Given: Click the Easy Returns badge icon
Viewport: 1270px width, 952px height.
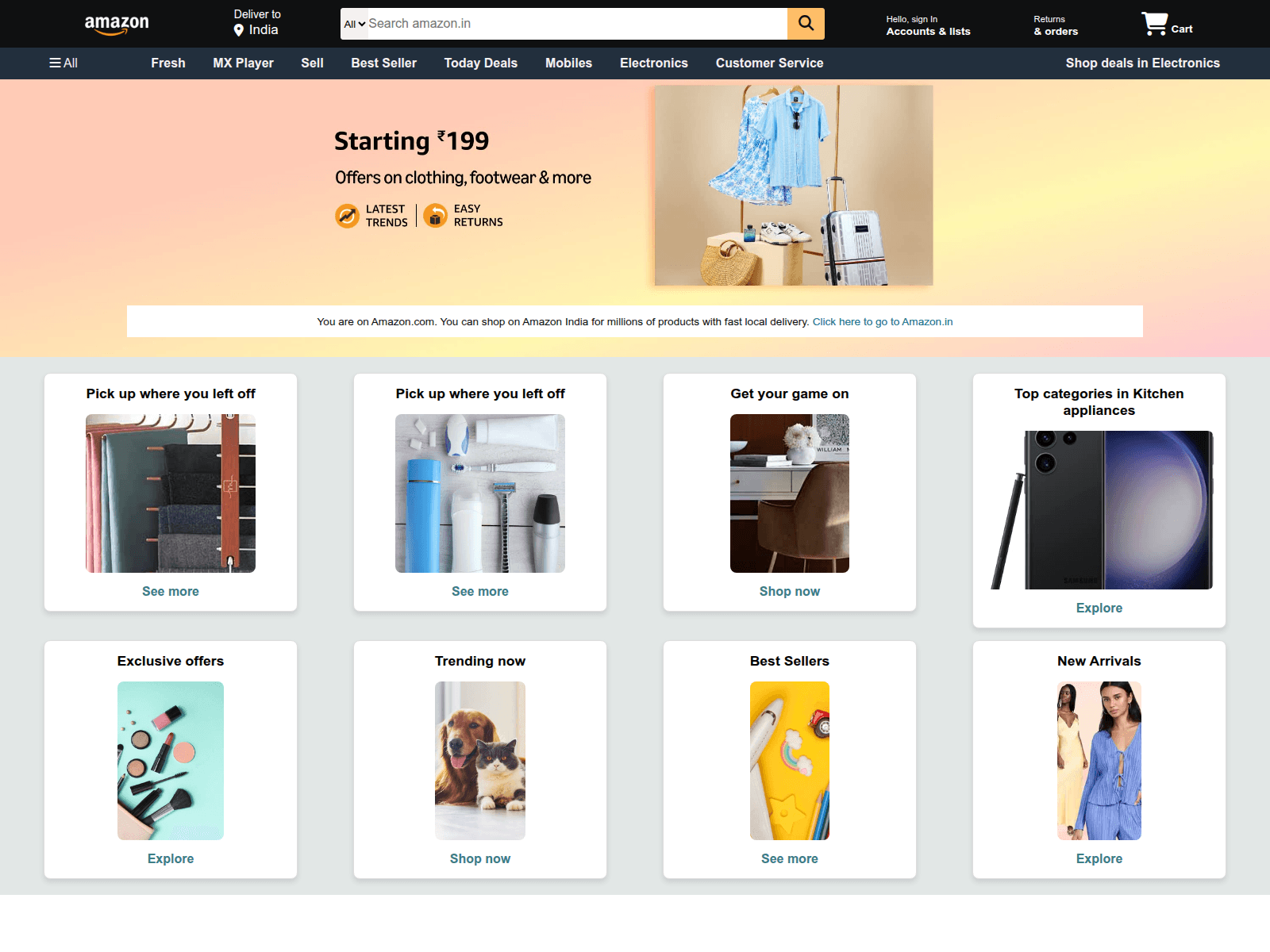Looking at the screenshot, I should 435,216.
